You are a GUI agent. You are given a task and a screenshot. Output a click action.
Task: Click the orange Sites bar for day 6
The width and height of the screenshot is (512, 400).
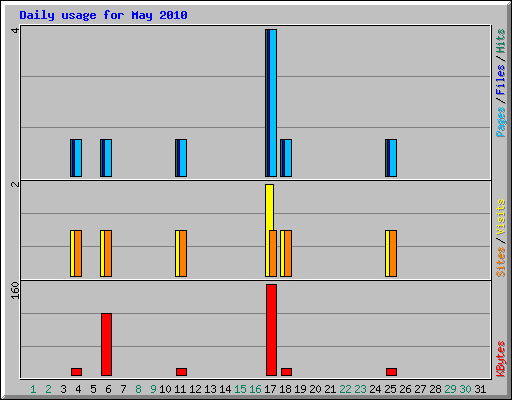point(108,253)
